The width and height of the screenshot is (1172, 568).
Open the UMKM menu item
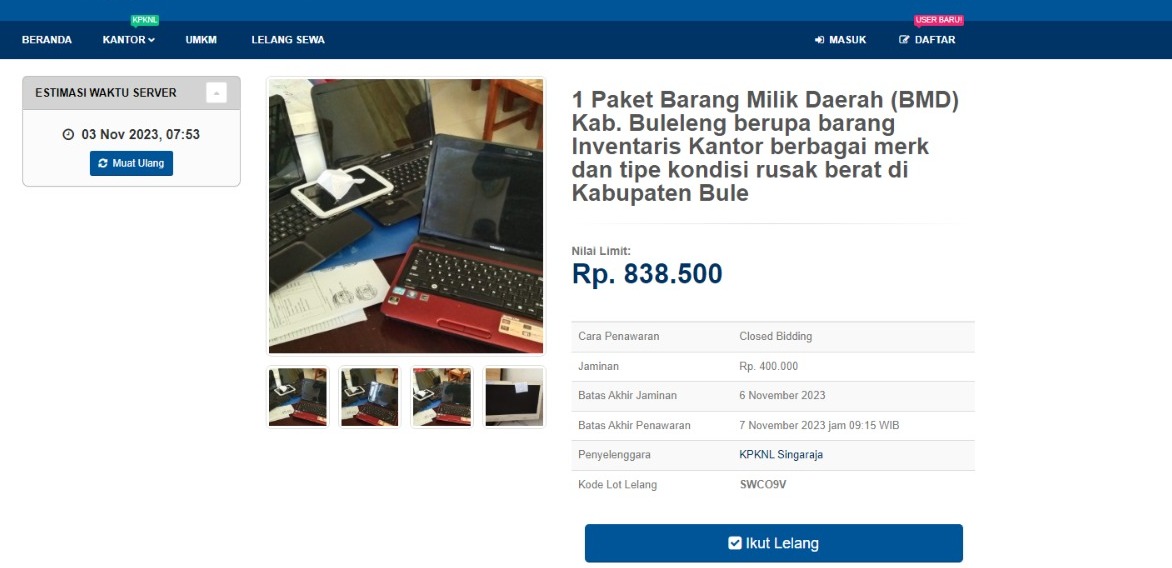[201, 40]
